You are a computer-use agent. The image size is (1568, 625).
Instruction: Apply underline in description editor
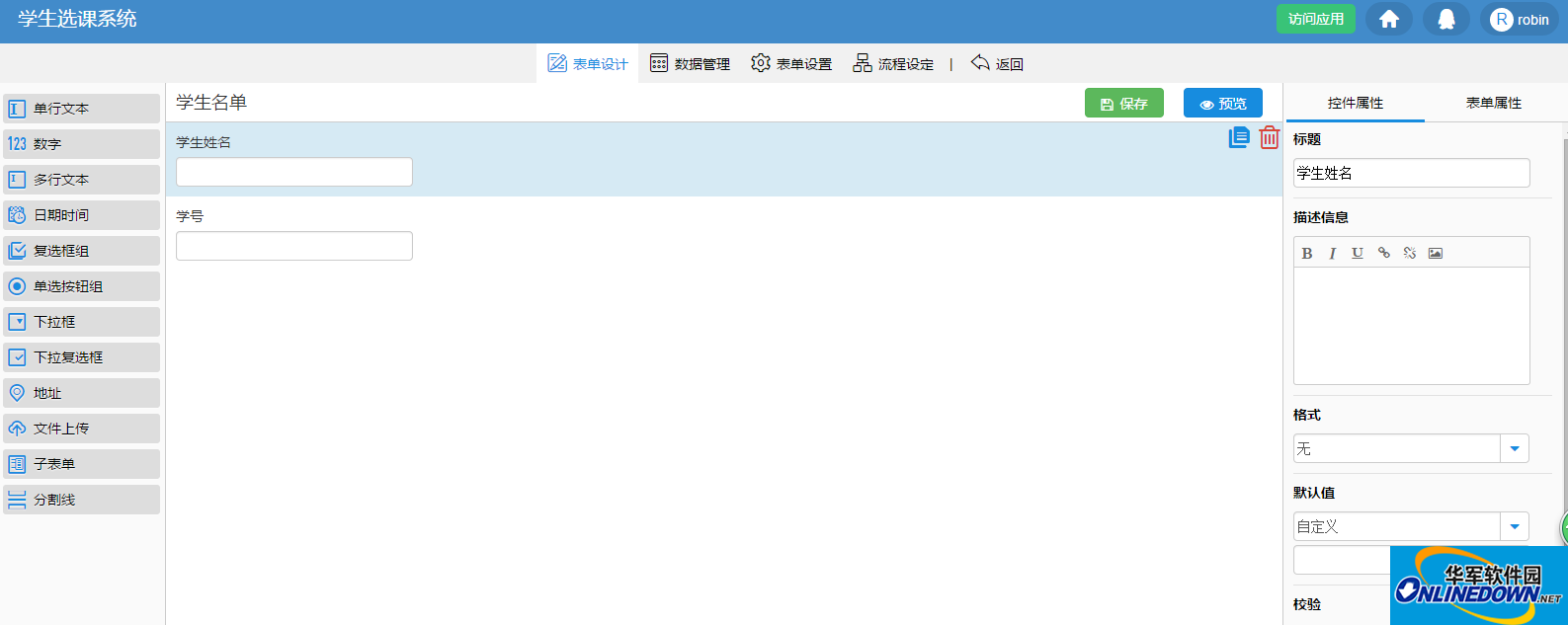tap(1358, 254)
